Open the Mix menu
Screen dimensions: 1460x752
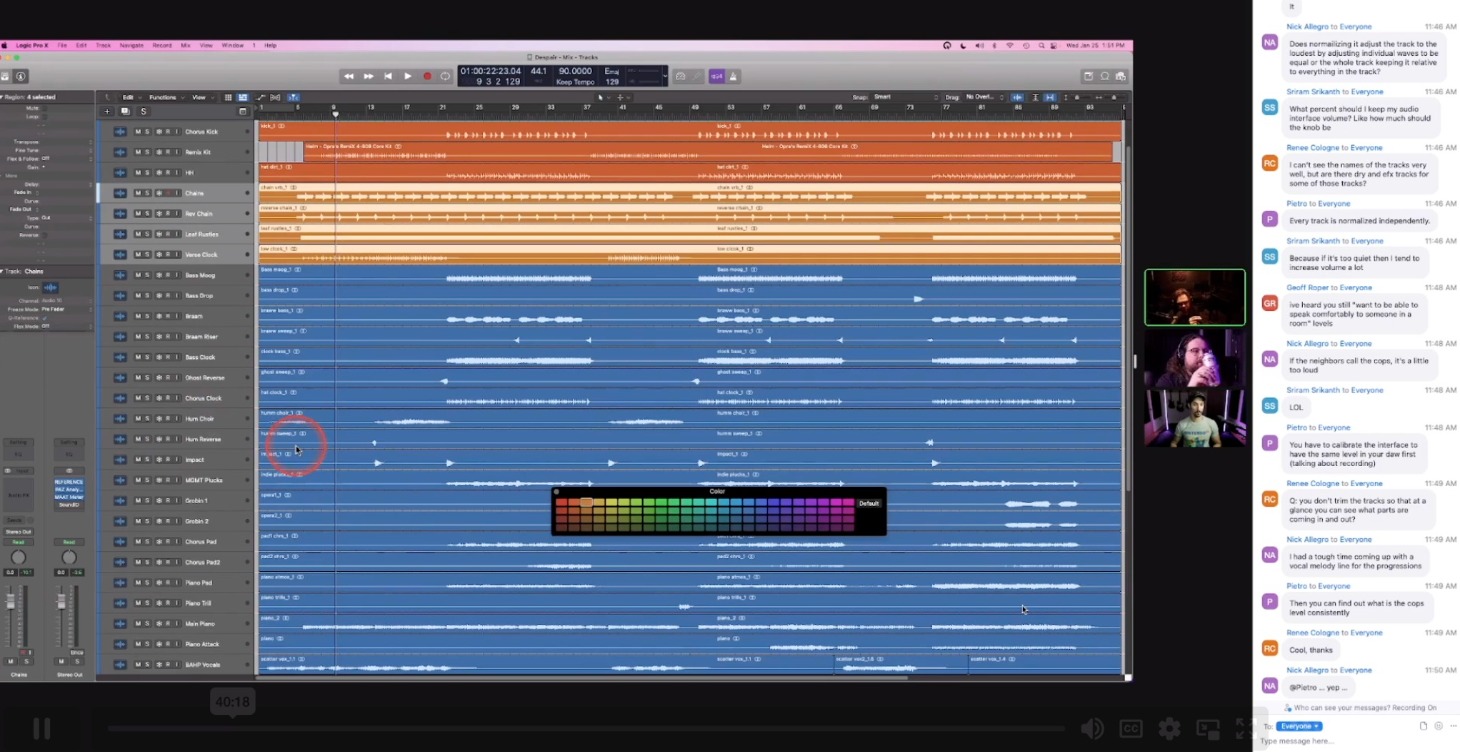185,45
